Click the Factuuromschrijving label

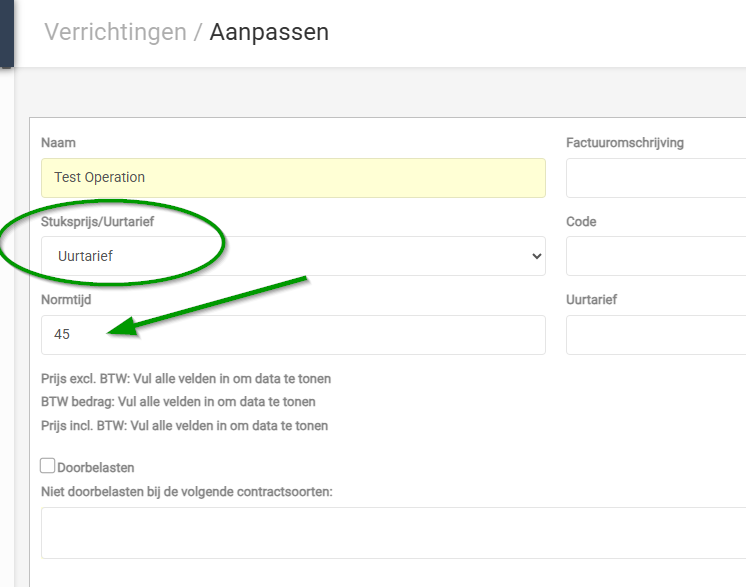pyautogui.click(x=624, y=143)
